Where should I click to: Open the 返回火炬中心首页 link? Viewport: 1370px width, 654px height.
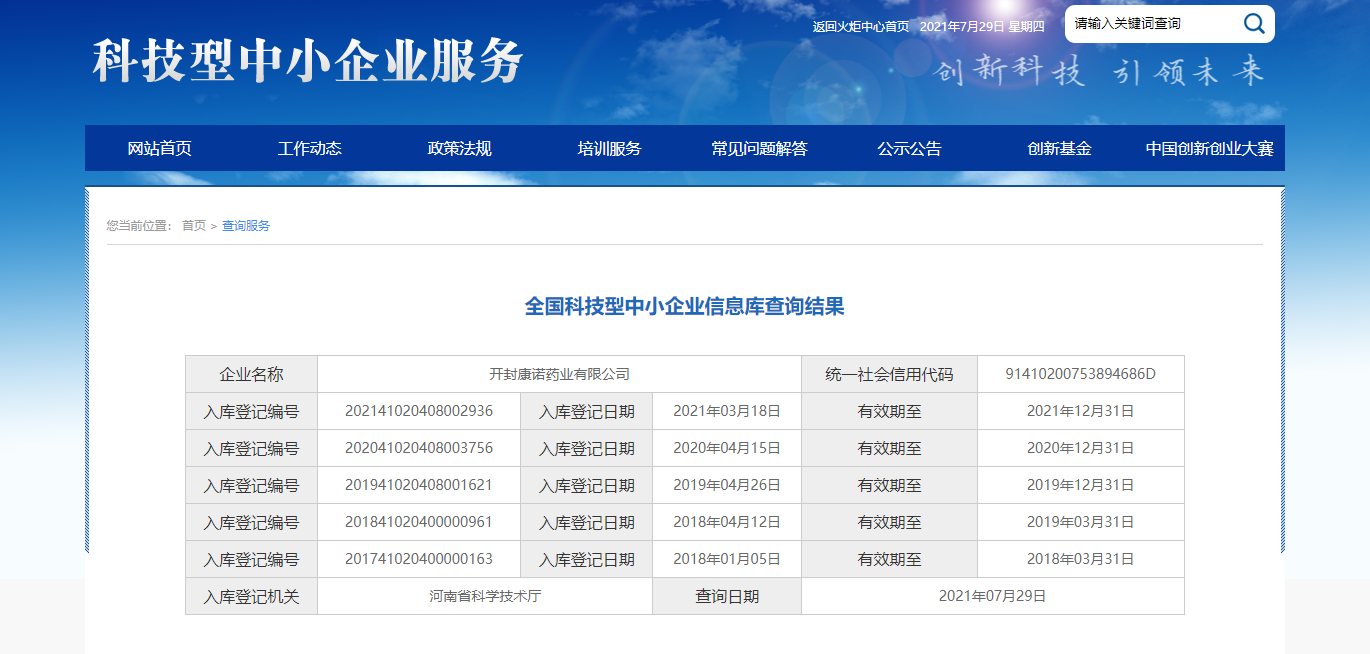click(x=860, y=27)
